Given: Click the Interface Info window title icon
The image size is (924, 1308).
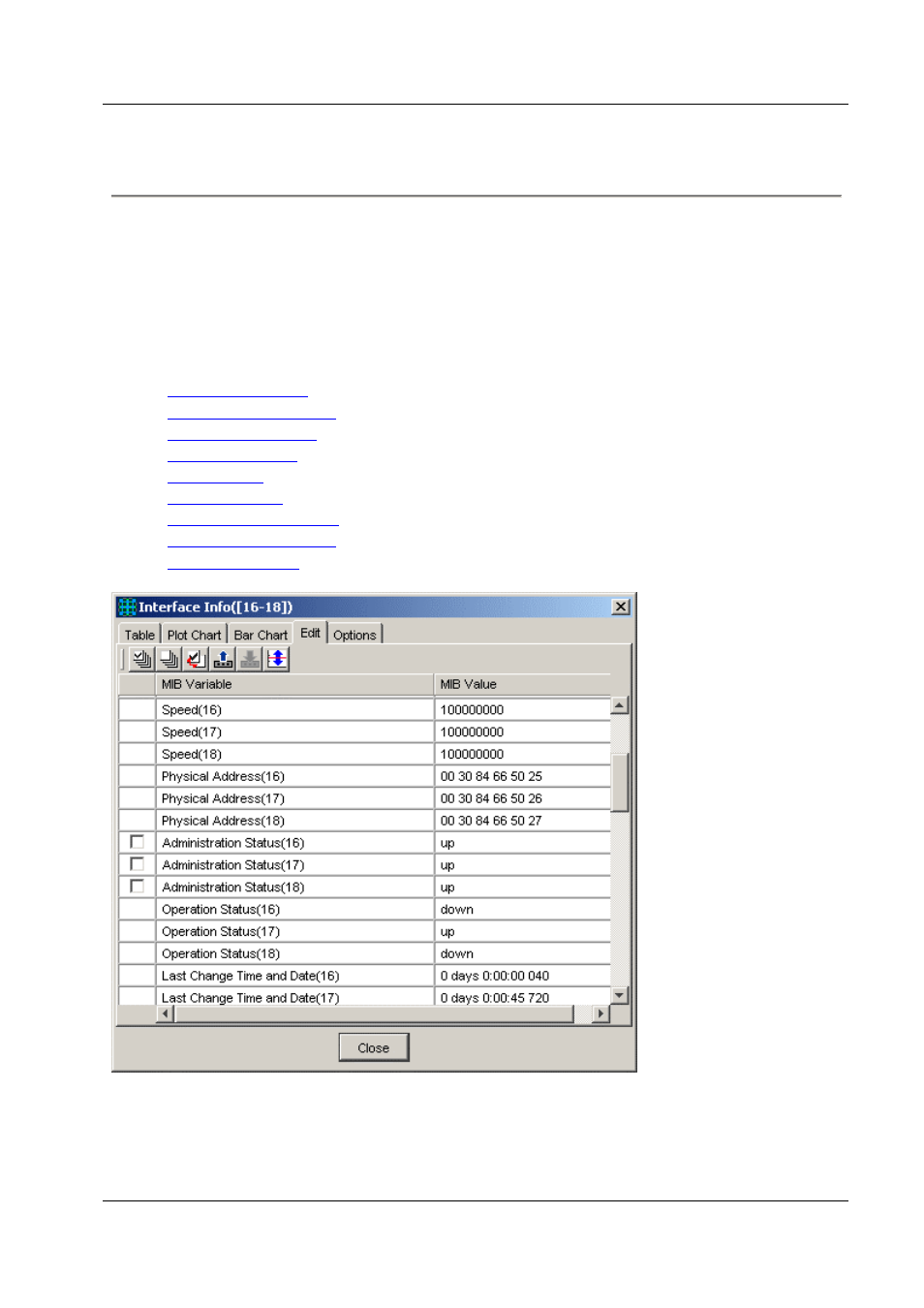Looking at the screenshot, I should [x=127, y=607].
